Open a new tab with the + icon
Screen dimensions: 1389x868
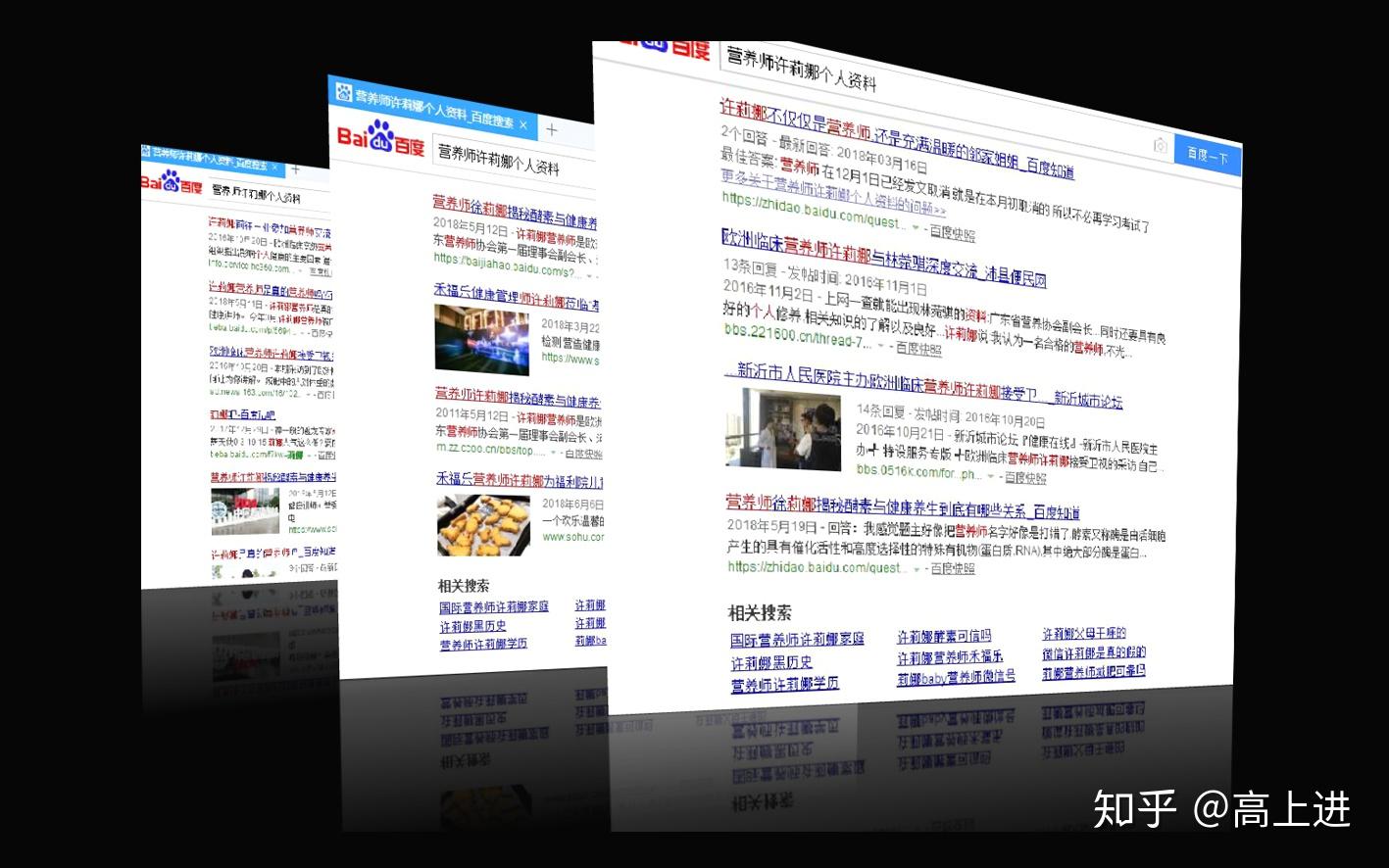tap(552, 128)
